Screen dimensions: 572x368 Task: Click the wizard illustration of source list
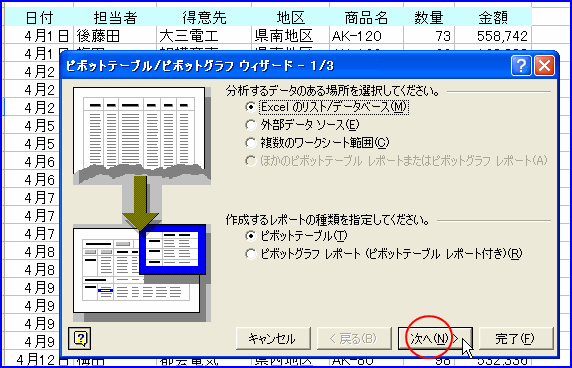click(x=142, y=135)
